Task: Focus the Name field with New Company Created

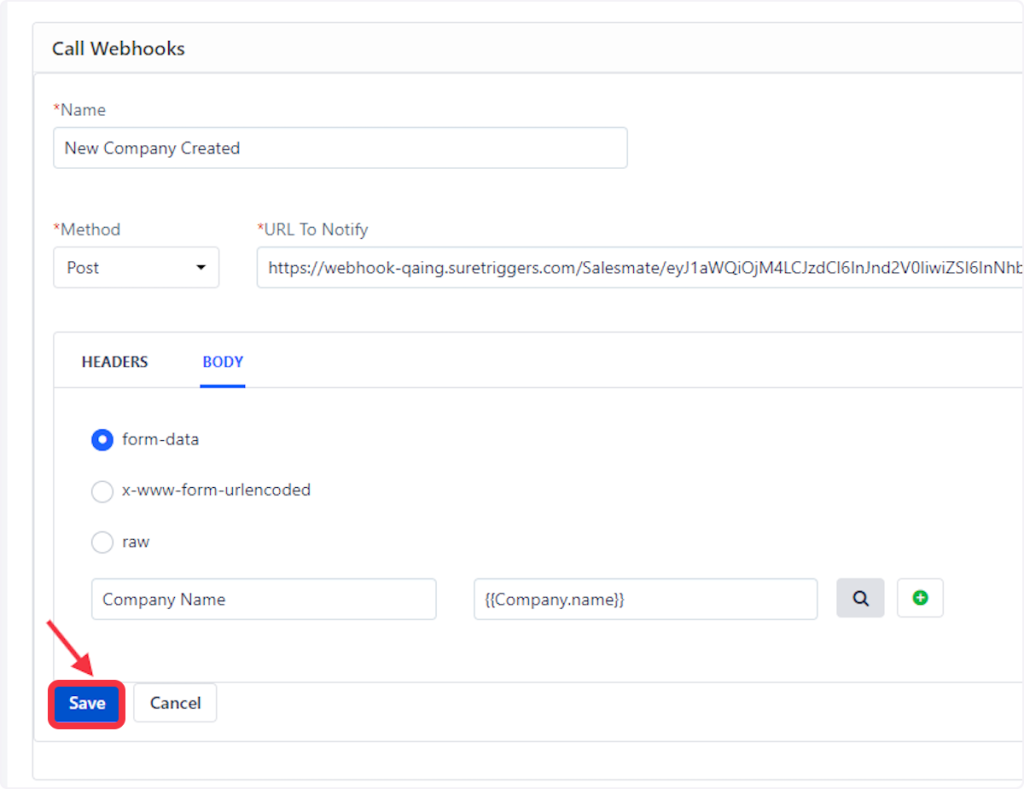Action: pos(340,148)
